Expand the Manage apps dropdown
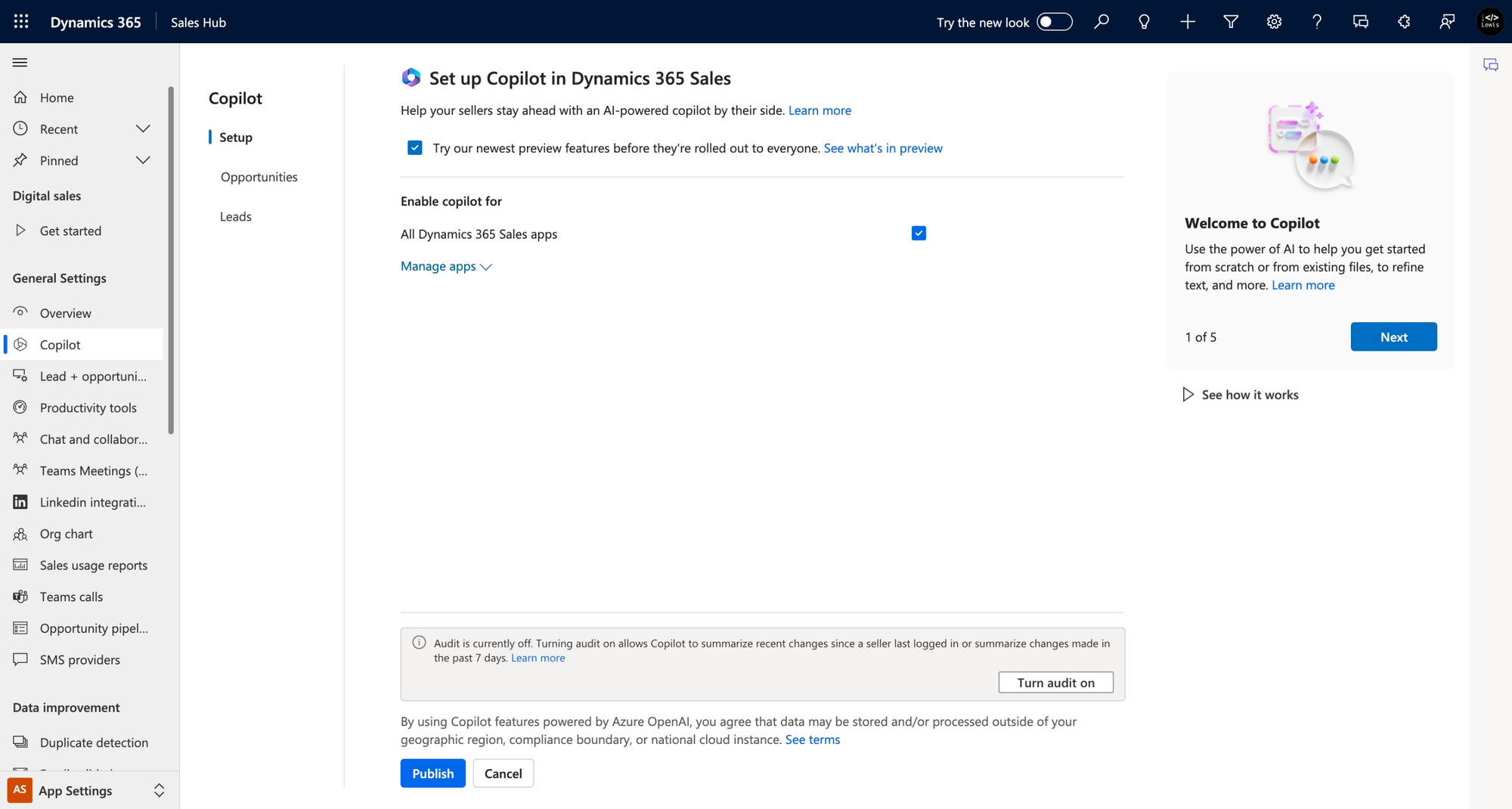The height and width of the screenshot is (809, 1512). (446, 266)
